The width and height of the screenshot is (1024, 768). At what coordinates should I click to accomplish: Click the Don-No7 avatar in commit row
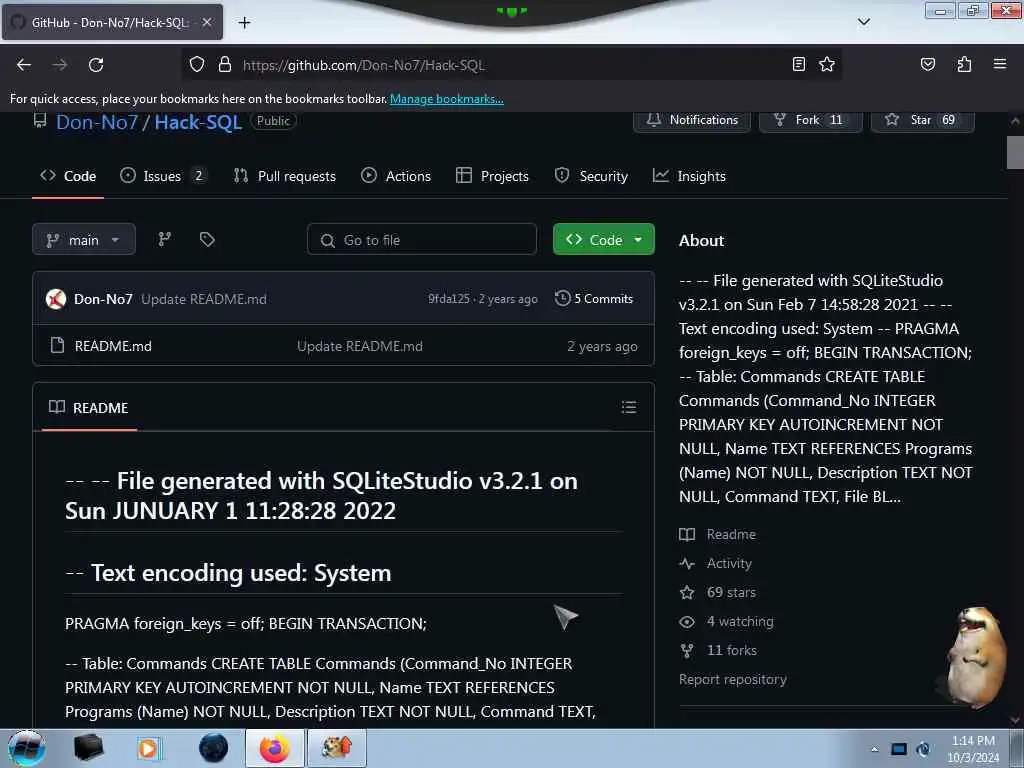coord(56,299)
